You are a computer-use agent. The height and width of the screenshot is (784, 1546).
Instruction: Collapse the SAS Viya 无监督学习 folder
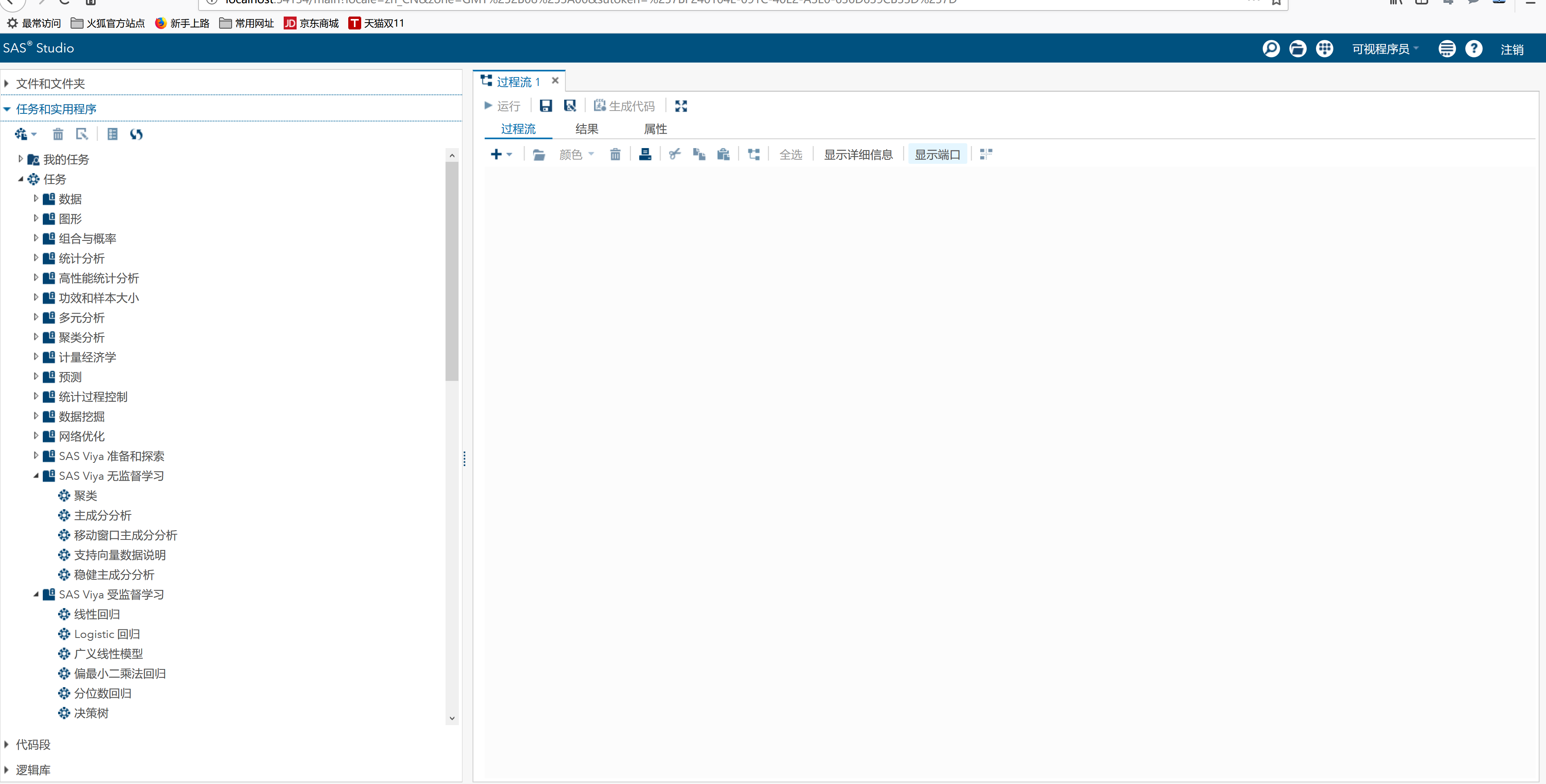point(36,476)
